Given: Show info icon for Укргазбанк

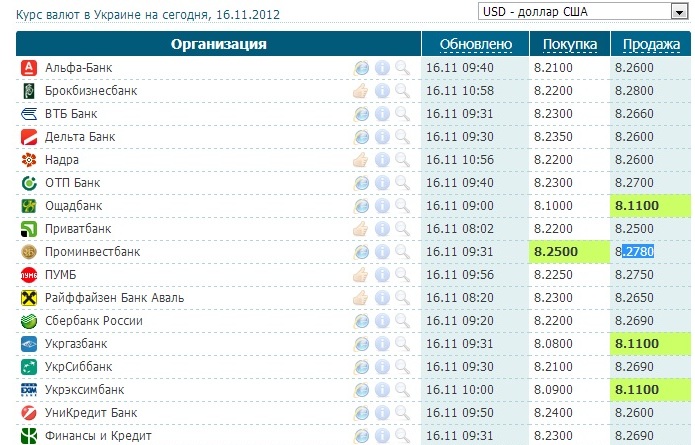Looking at the screenshot, I should coord(382,344).
